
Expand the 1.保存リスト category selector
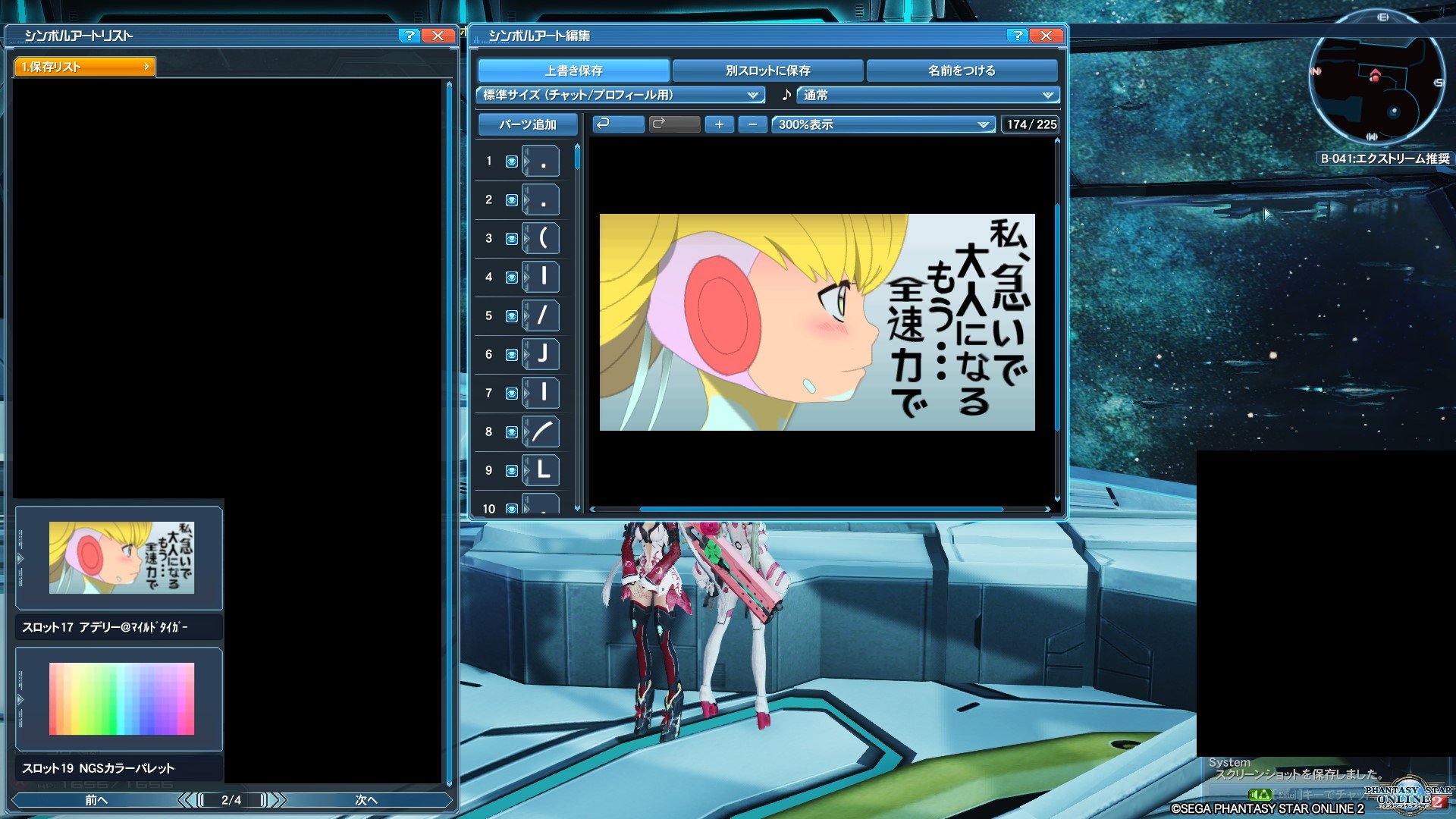84,67
